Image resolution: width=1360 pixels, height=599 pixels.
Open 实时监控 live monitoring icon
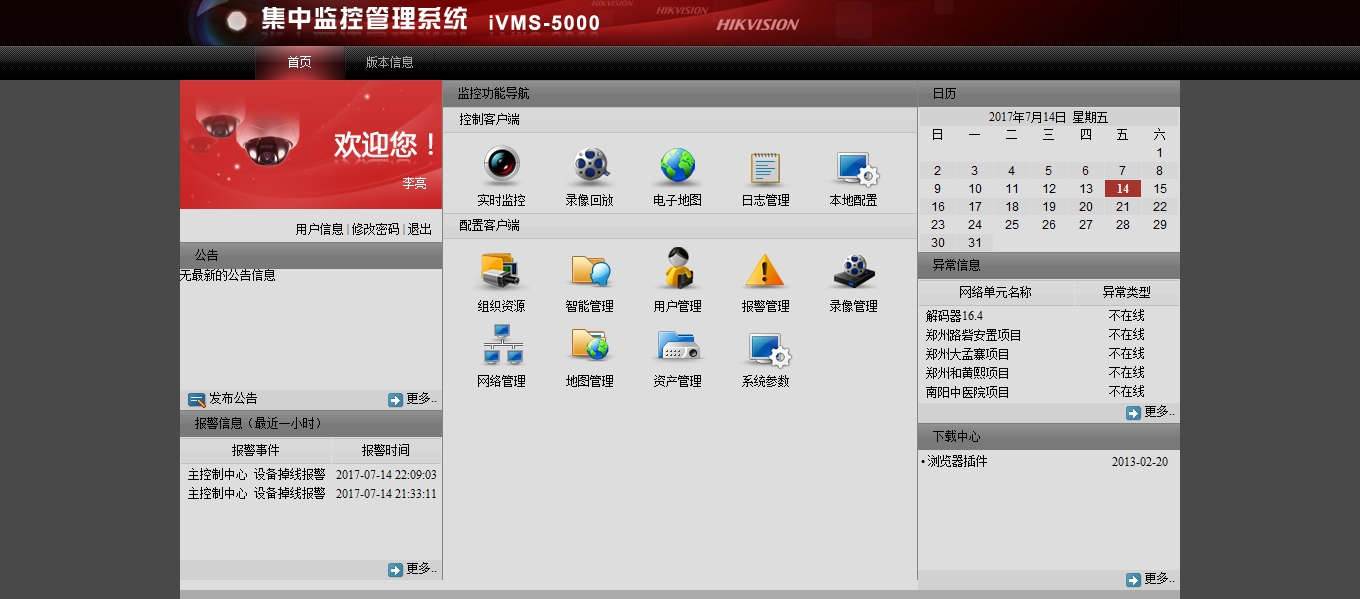pos(502,166)
